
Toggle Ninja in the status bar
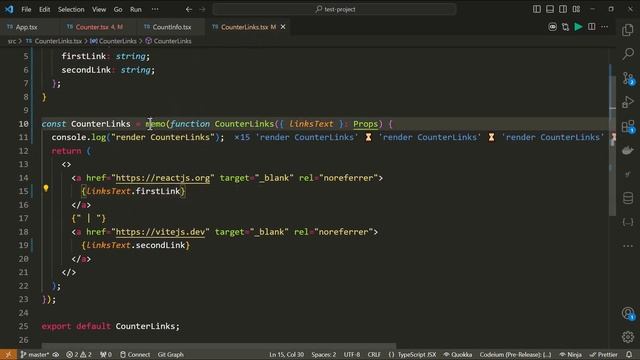pyautogui.click(x=570, y=354)
